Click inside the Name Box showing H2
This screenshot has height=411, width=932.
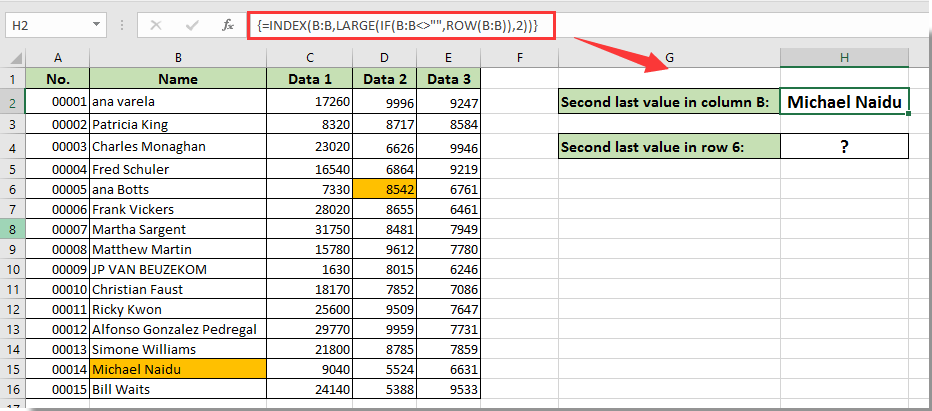(x=50, y=25)
